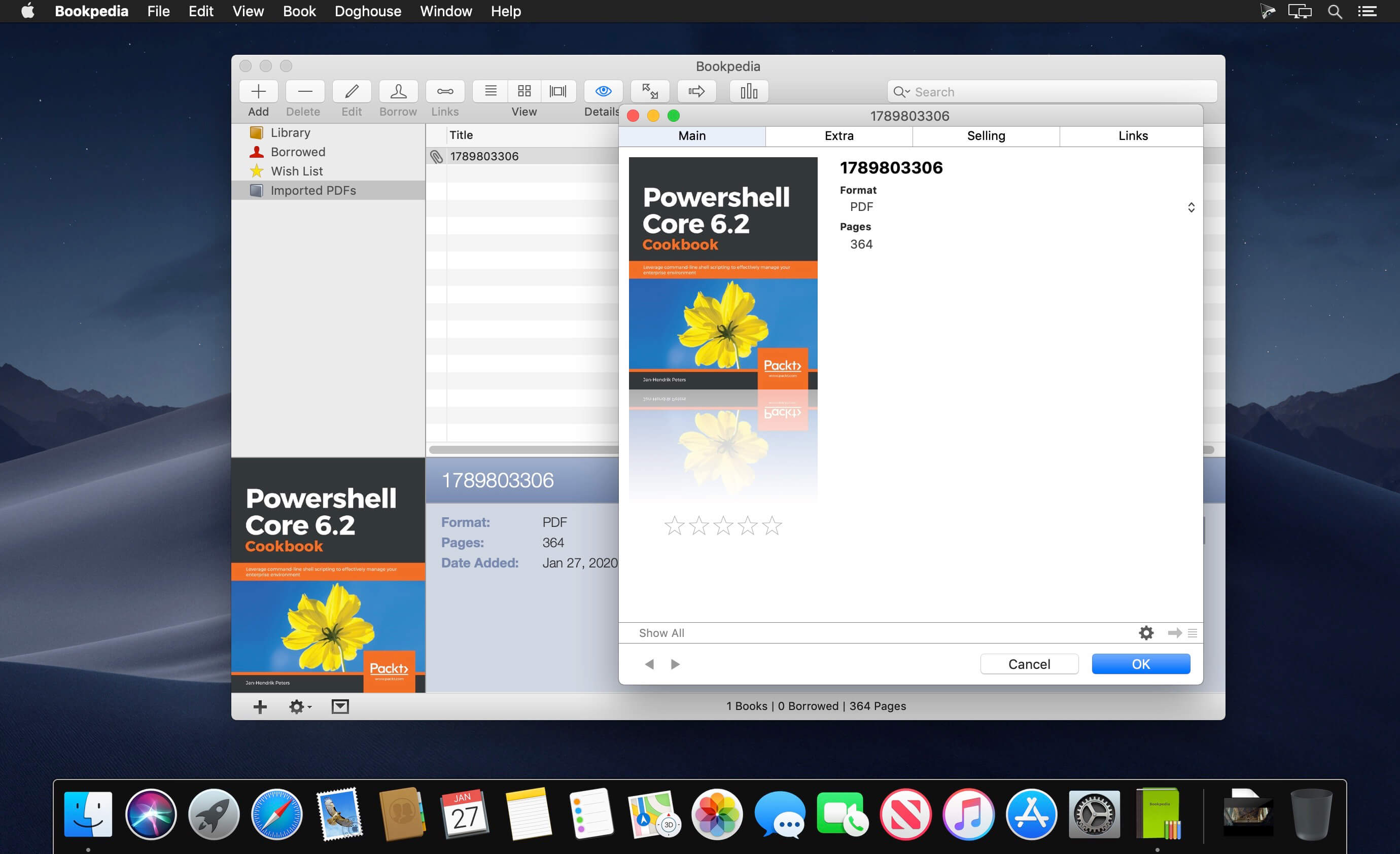Click the Borrow toolbar icon
1400x854 pixels.
click(398, 91)
